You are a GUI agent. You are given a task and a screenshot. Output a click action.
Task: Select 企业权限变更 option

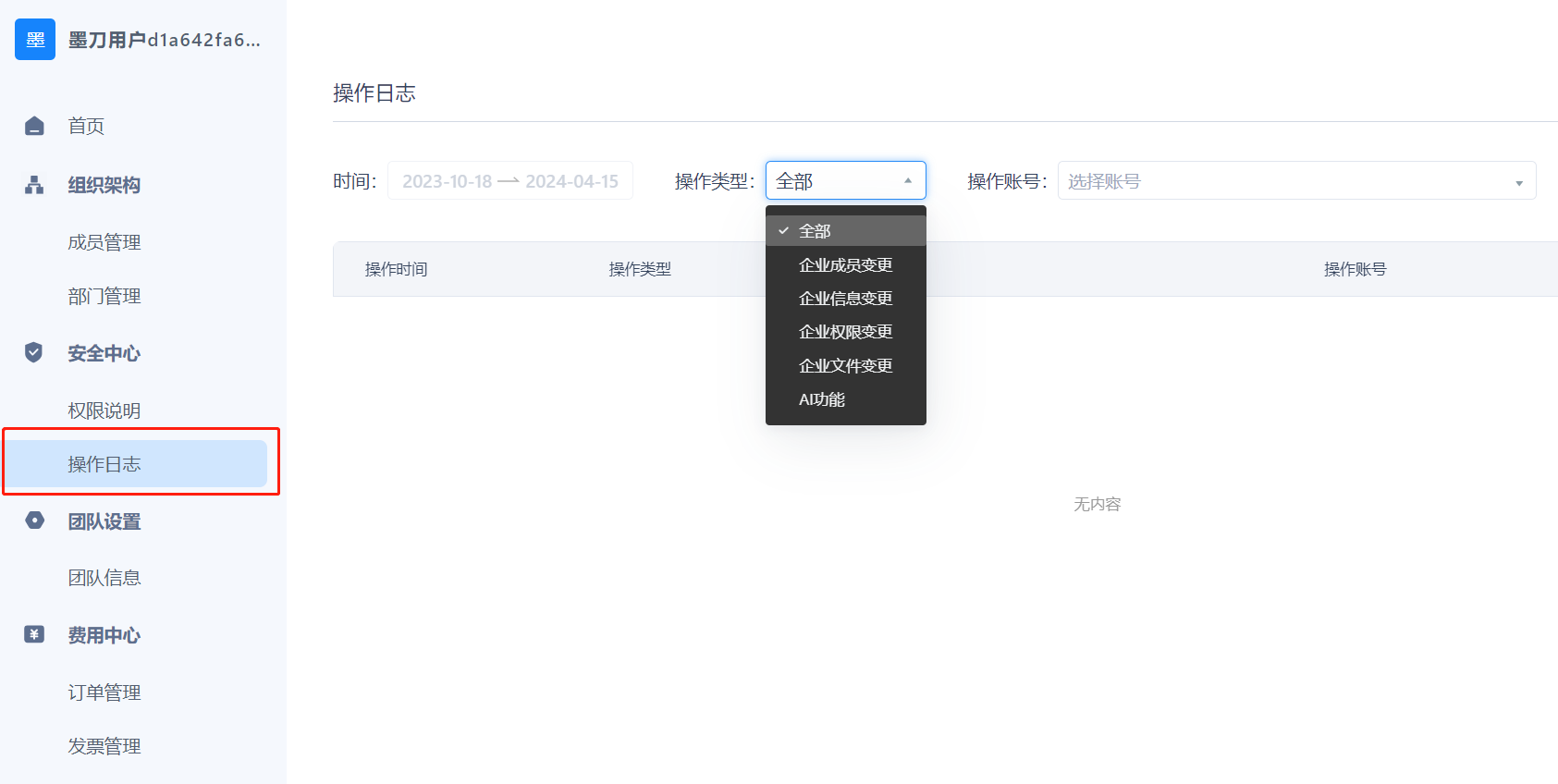(845, 332)
